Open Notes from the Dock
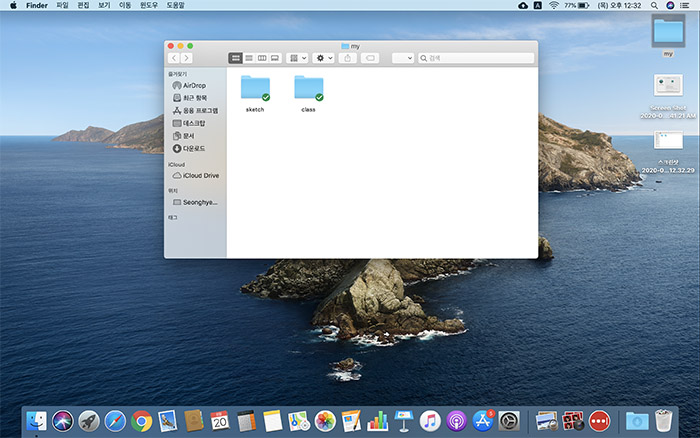Viewport: 700px width, 438px height. point(273,421)
